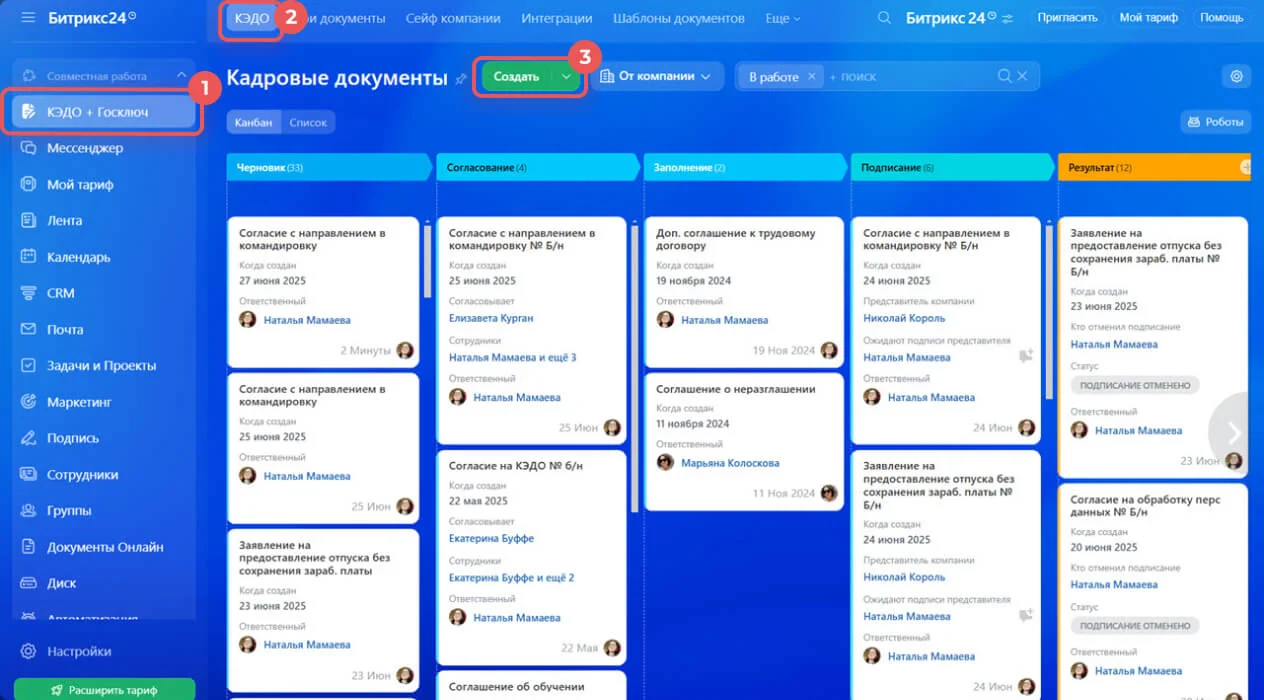Open Наталья Мамаева и ещё 3 link
The width and height of the screenshot is (1264, 700).
(x=512, y=357)
